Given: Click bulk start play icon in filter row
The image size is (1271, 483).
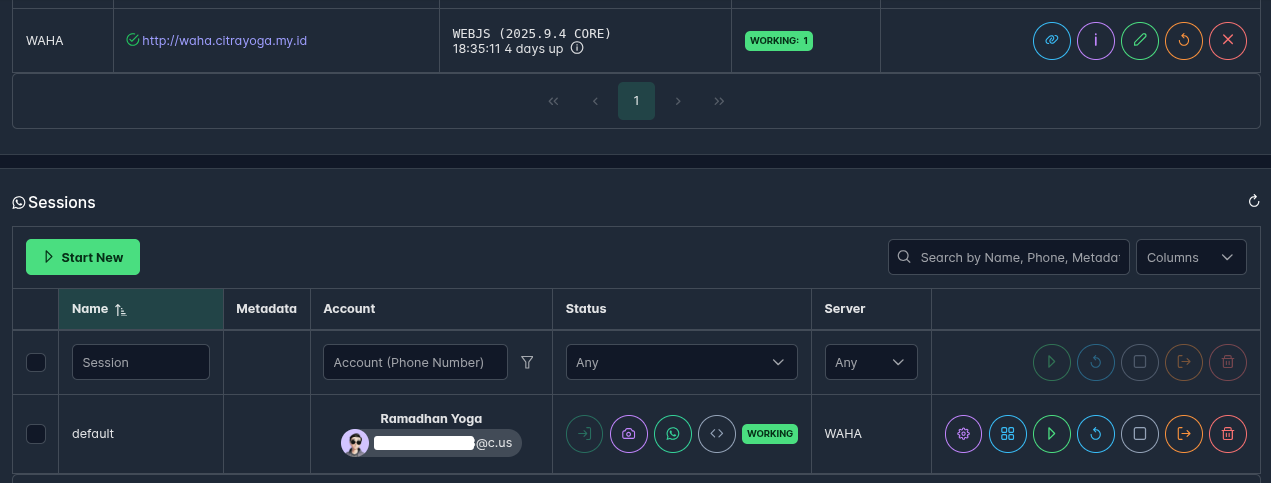Looking at the screenshot, I should click(1052, 362).
